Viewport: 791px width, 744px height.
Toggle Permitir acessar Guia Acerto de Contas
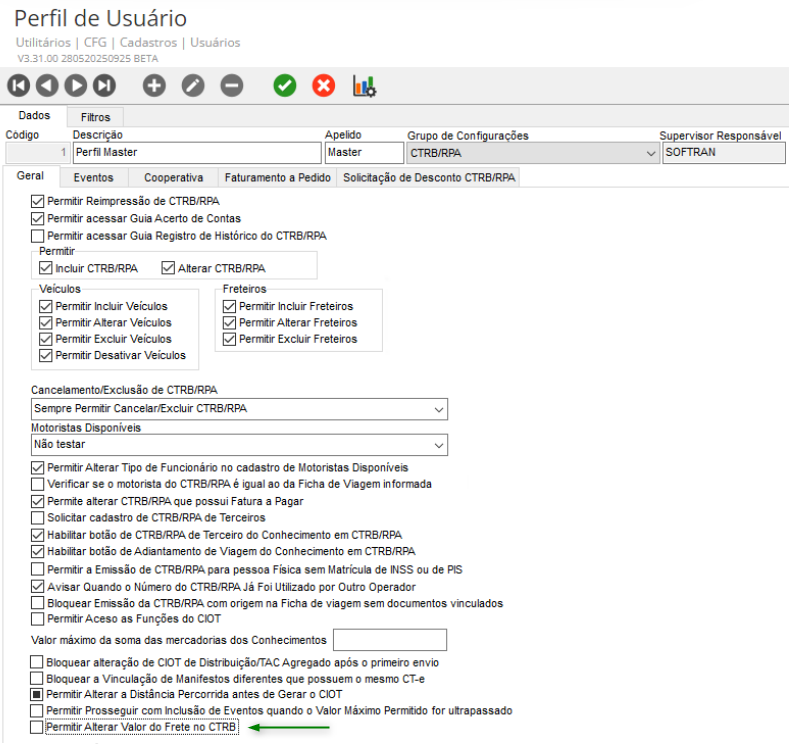pyautogui.click(x=37, y=218)
